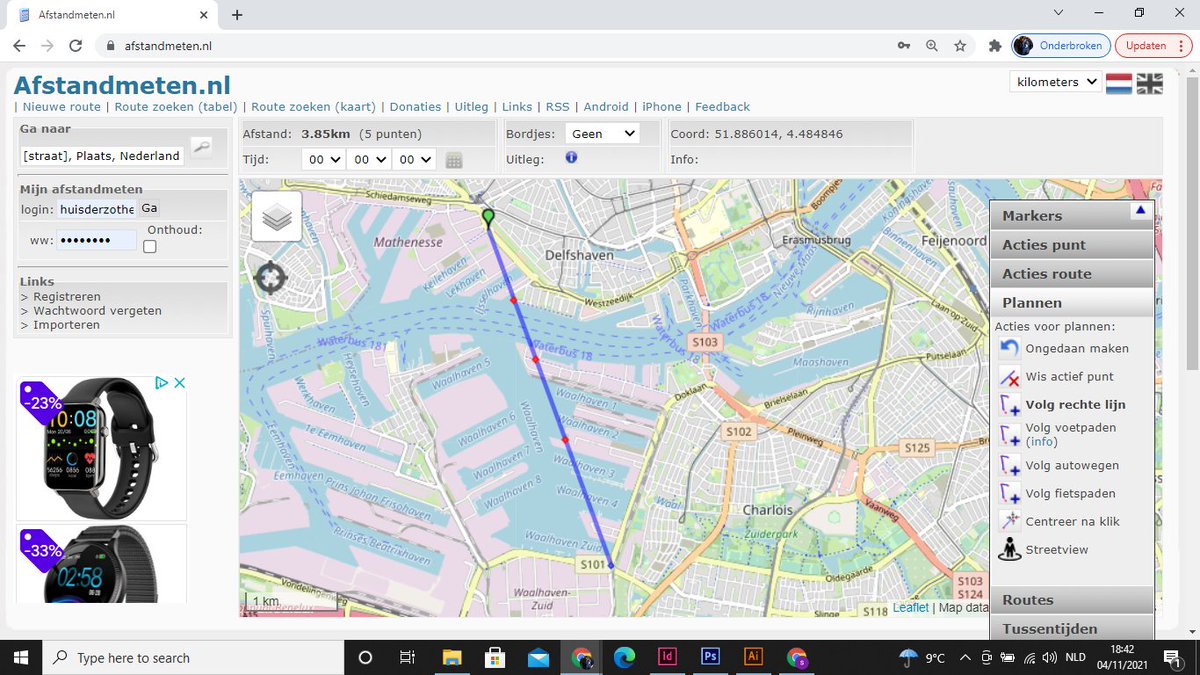Switch language to English flag

click(x=1150, y=83)
